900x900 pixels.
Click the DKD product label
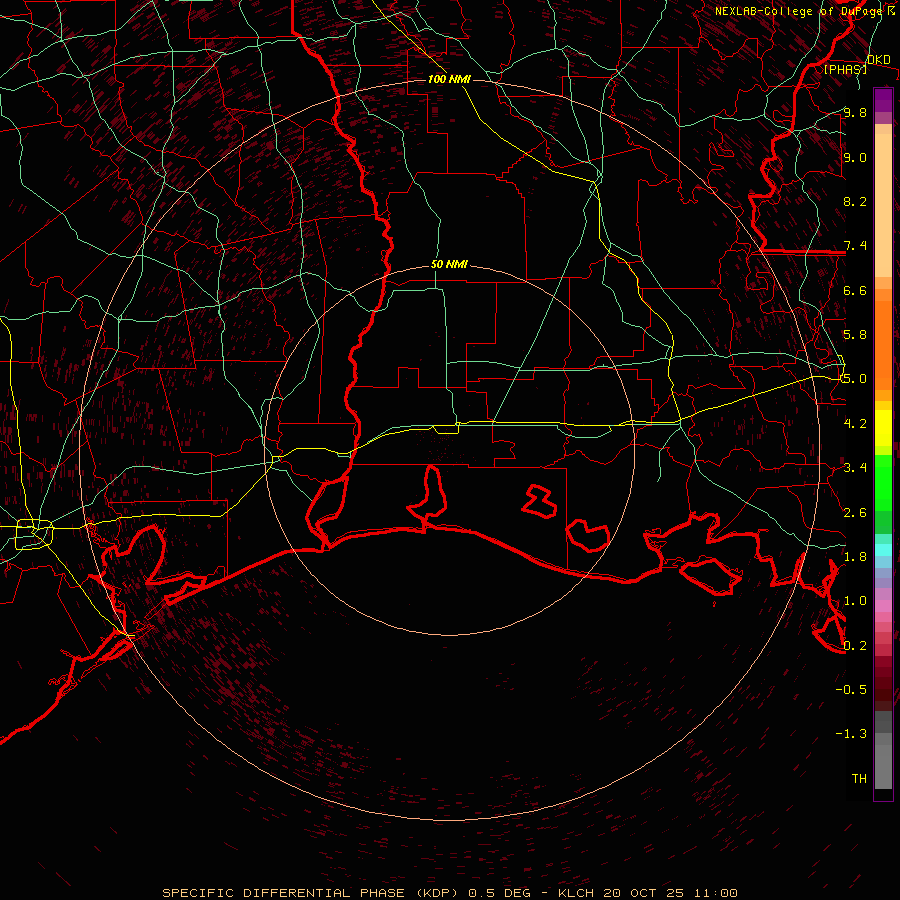[x=879, y=60]
